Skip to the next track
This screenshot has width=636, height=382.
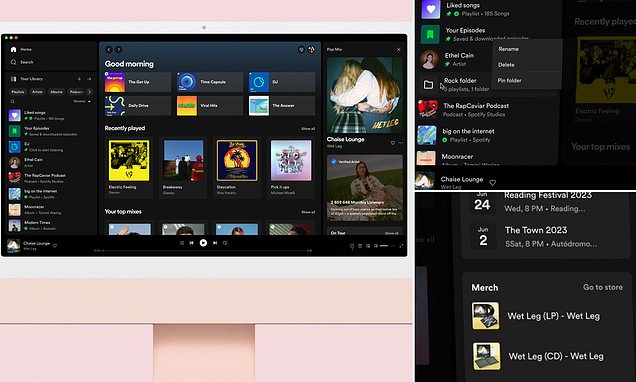pyautogui.click(x=215, y=243)
